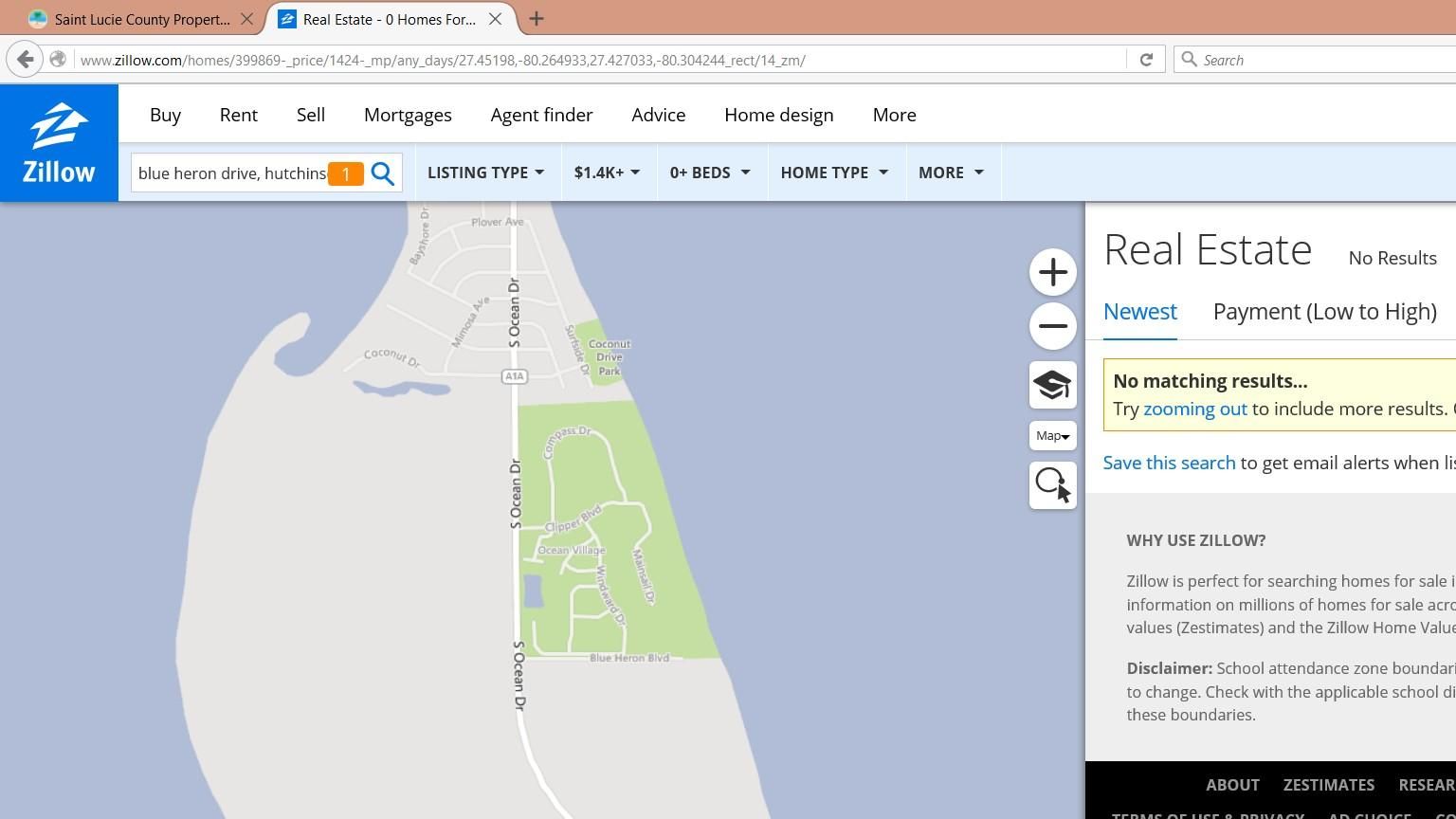Open the Home design menu
The height and width of the screenshot is (819, 1456).
coord(779,115)
